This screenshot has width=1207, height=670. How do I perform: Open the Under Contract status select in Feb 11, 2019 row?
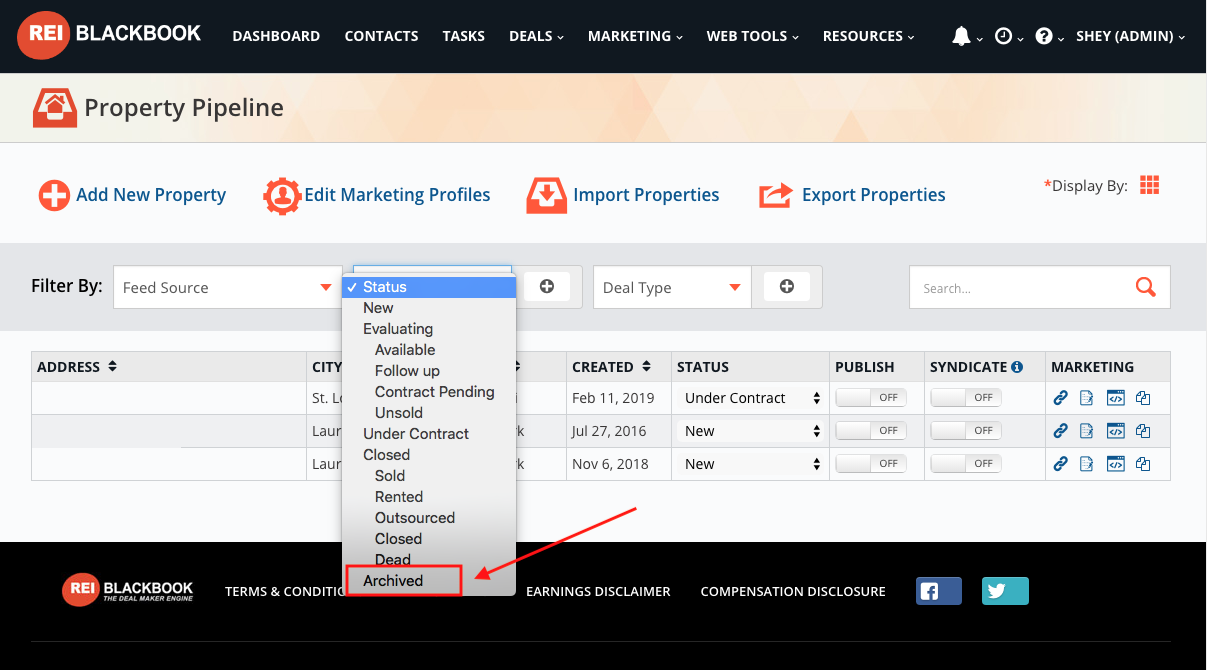tap(751, 398)
